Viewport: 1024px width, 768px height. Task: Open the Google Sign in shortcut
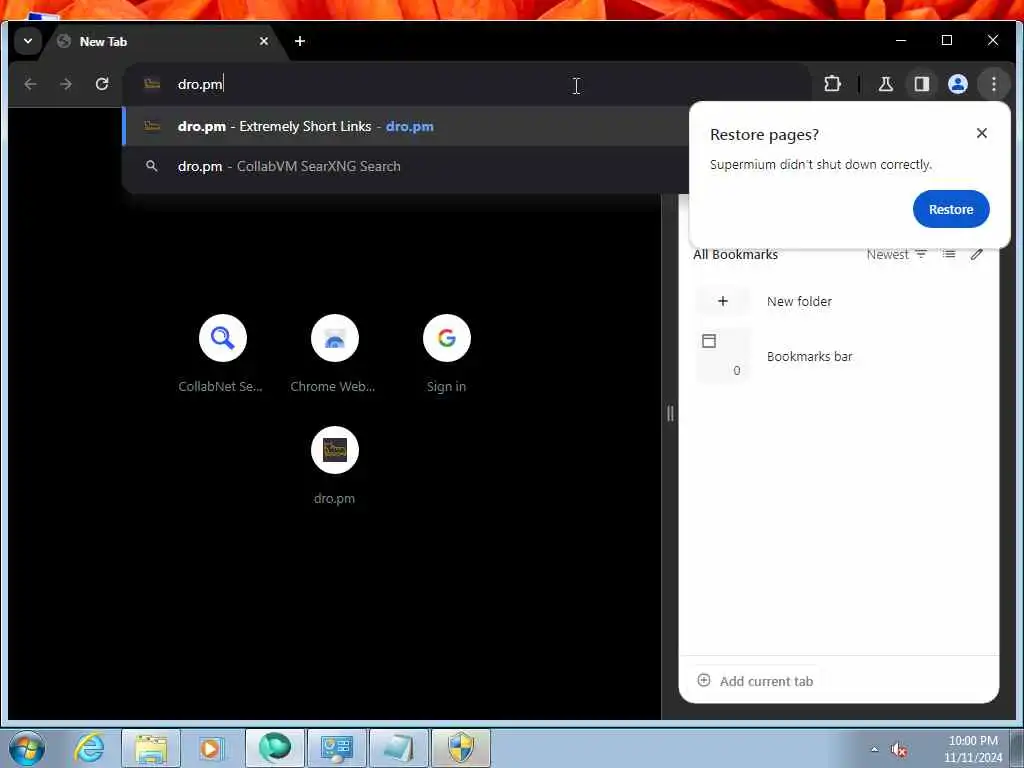[x=447, y=353]
